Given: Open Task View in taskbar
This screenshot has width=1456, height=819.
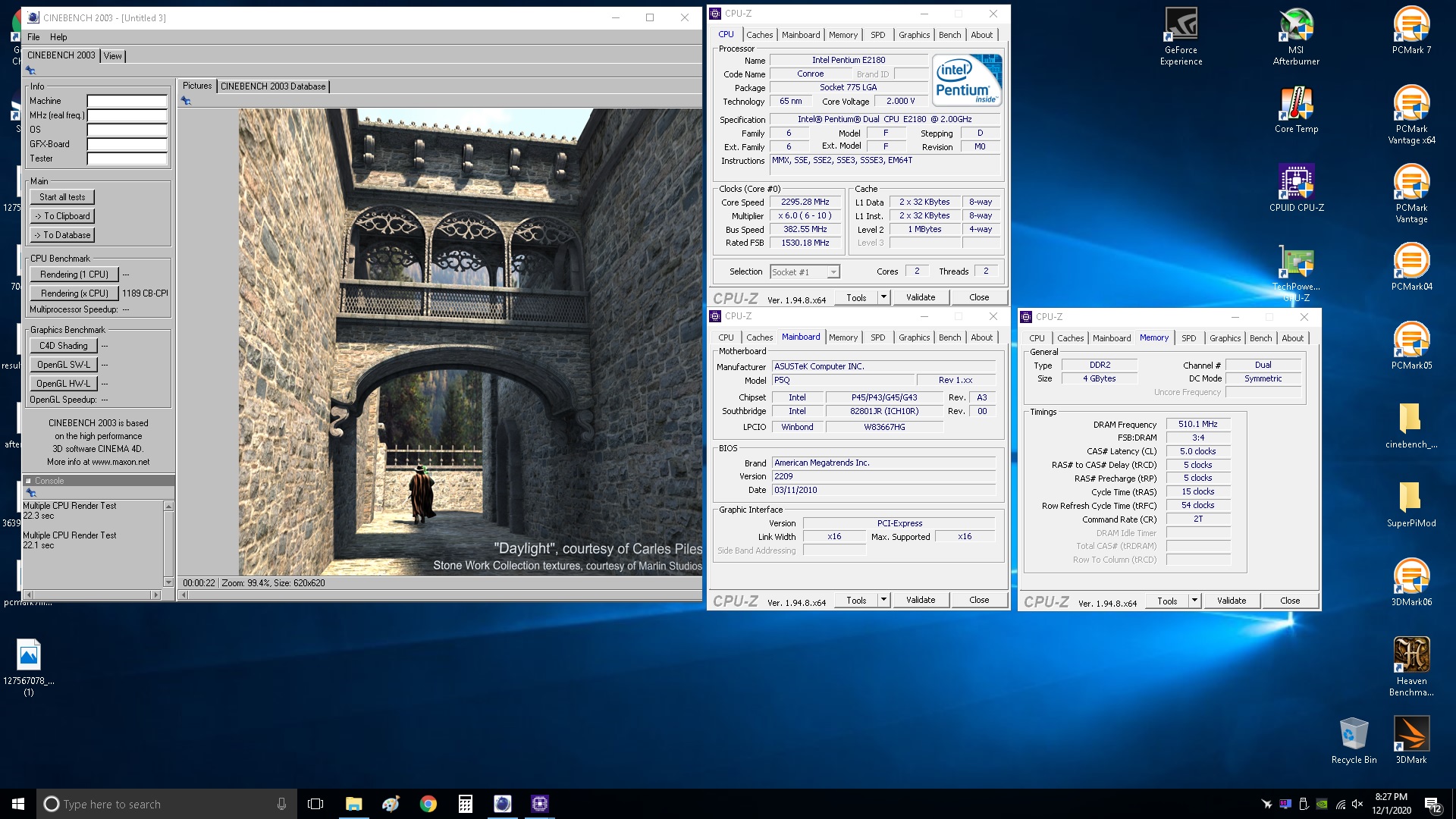Looking at the screenshot, I should coord(315,804).
